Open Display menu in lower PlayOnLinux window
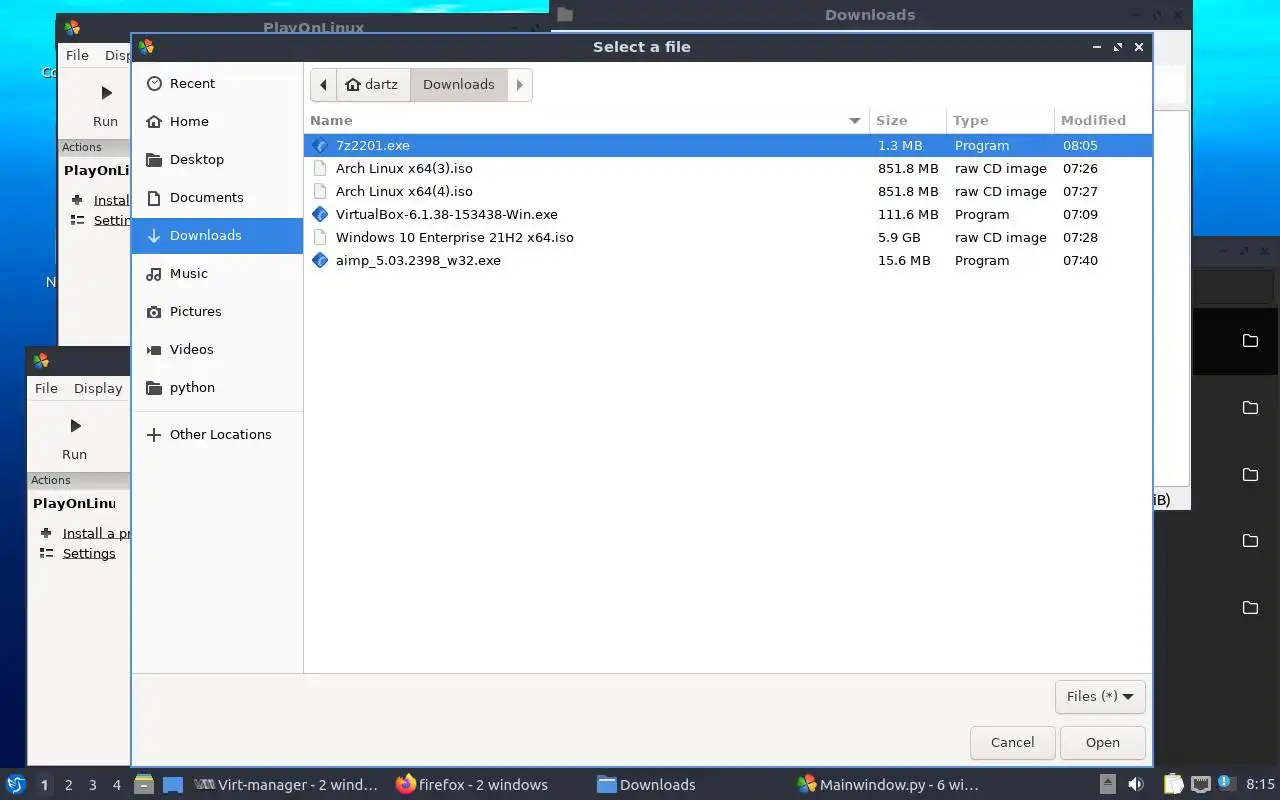 point(98,389)
